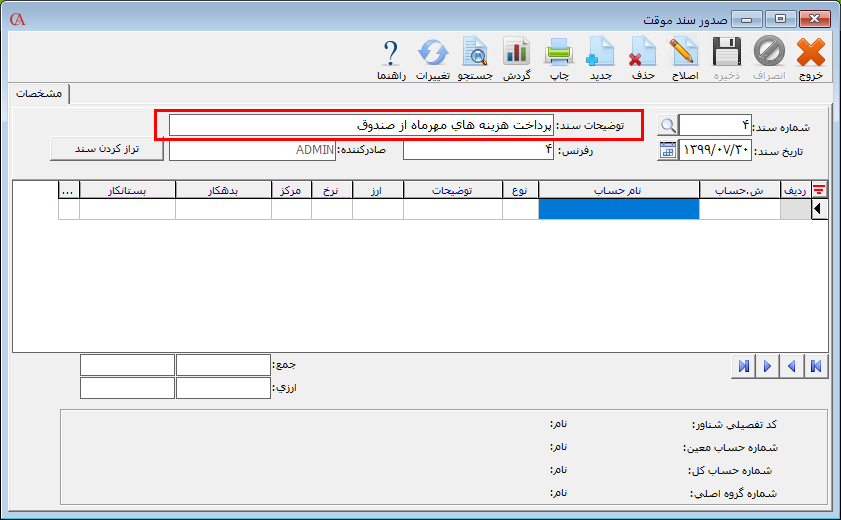Click the first row ش.حساب cell
The height and width of the screenshot is (520, 841).
coord(740,209)
